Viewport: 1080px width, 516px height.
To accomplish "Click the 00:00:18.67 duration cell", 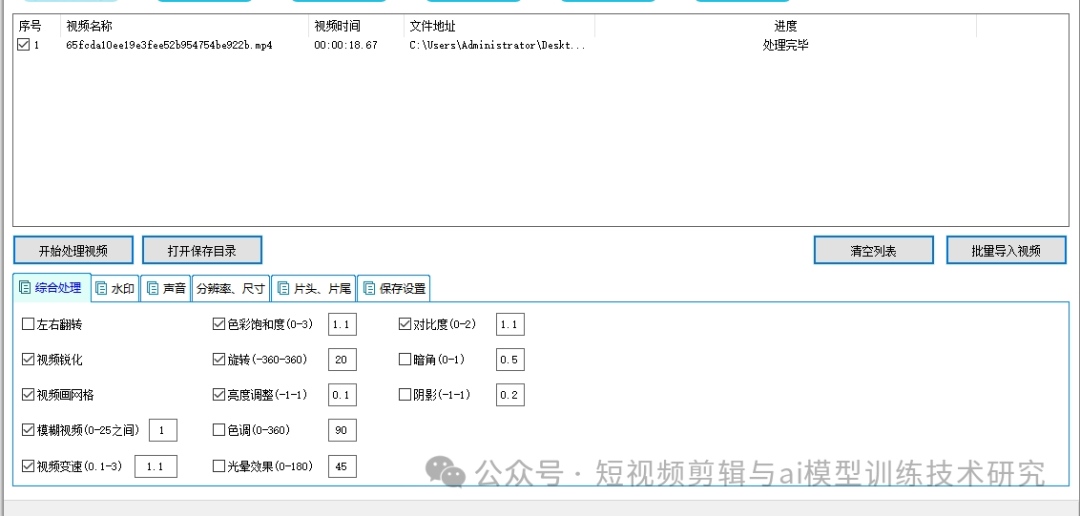I will click(346, 45).
